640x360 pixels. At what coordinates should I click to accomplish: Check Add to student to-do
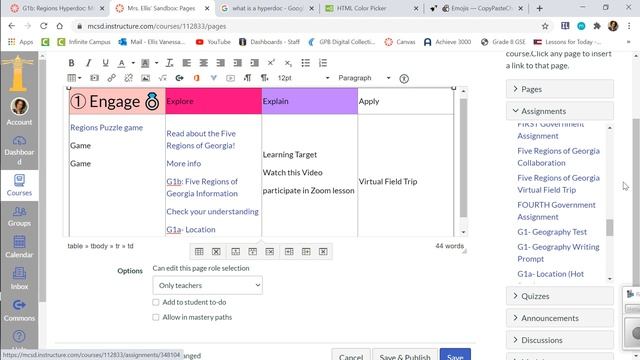(x=156, y=302)
